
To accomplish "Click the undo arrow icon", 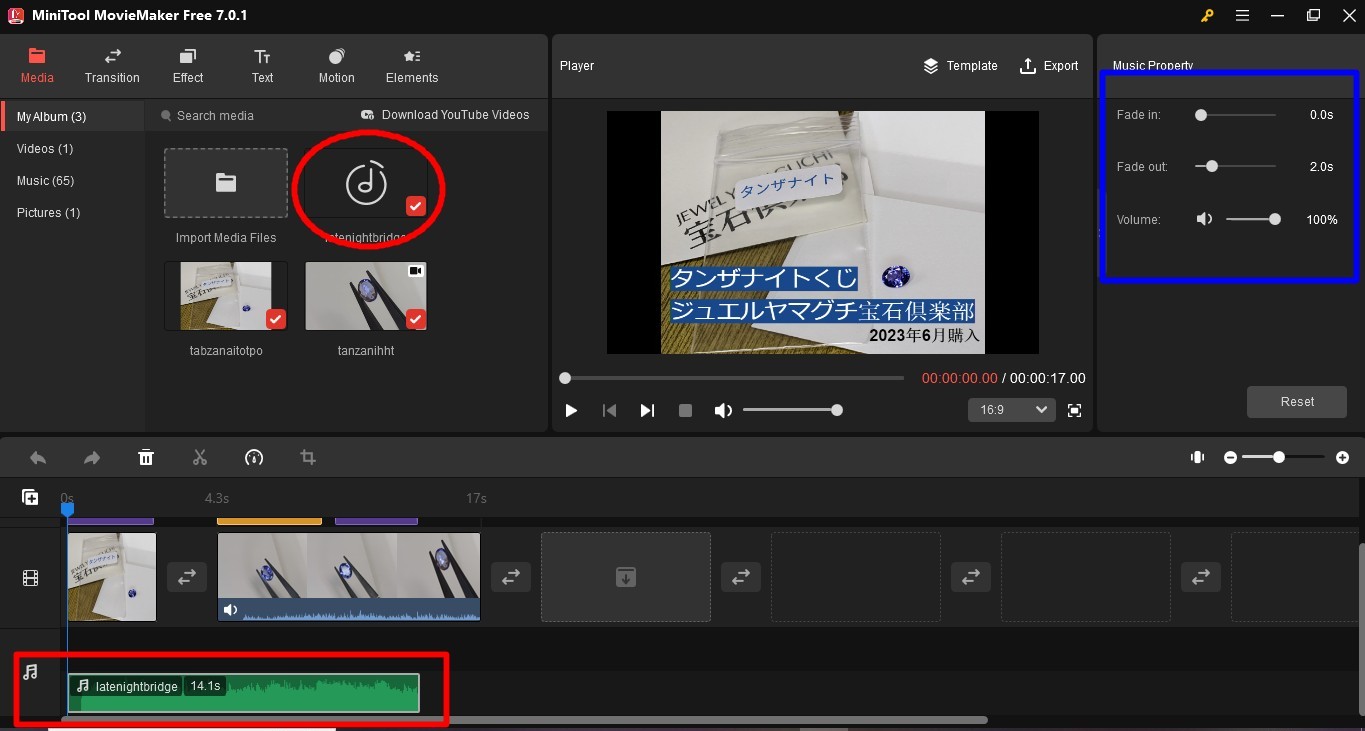I will click(x=38, y=458).
